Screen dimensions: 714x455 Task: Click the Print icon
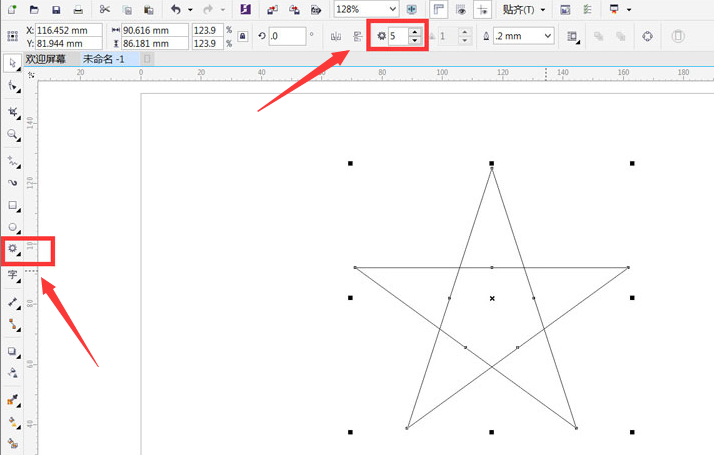tap(78, 9)
